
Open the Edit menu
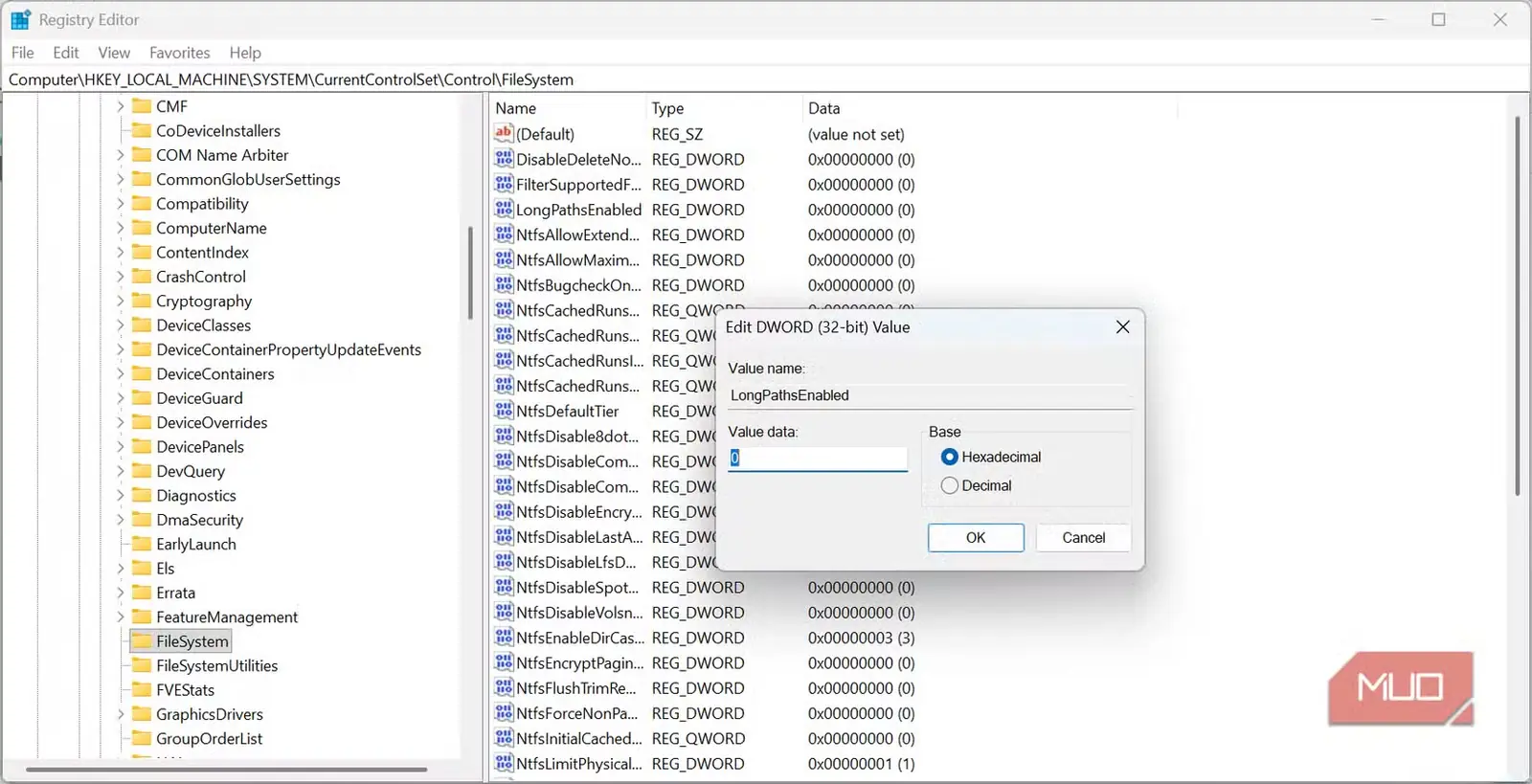click(66, 53)
